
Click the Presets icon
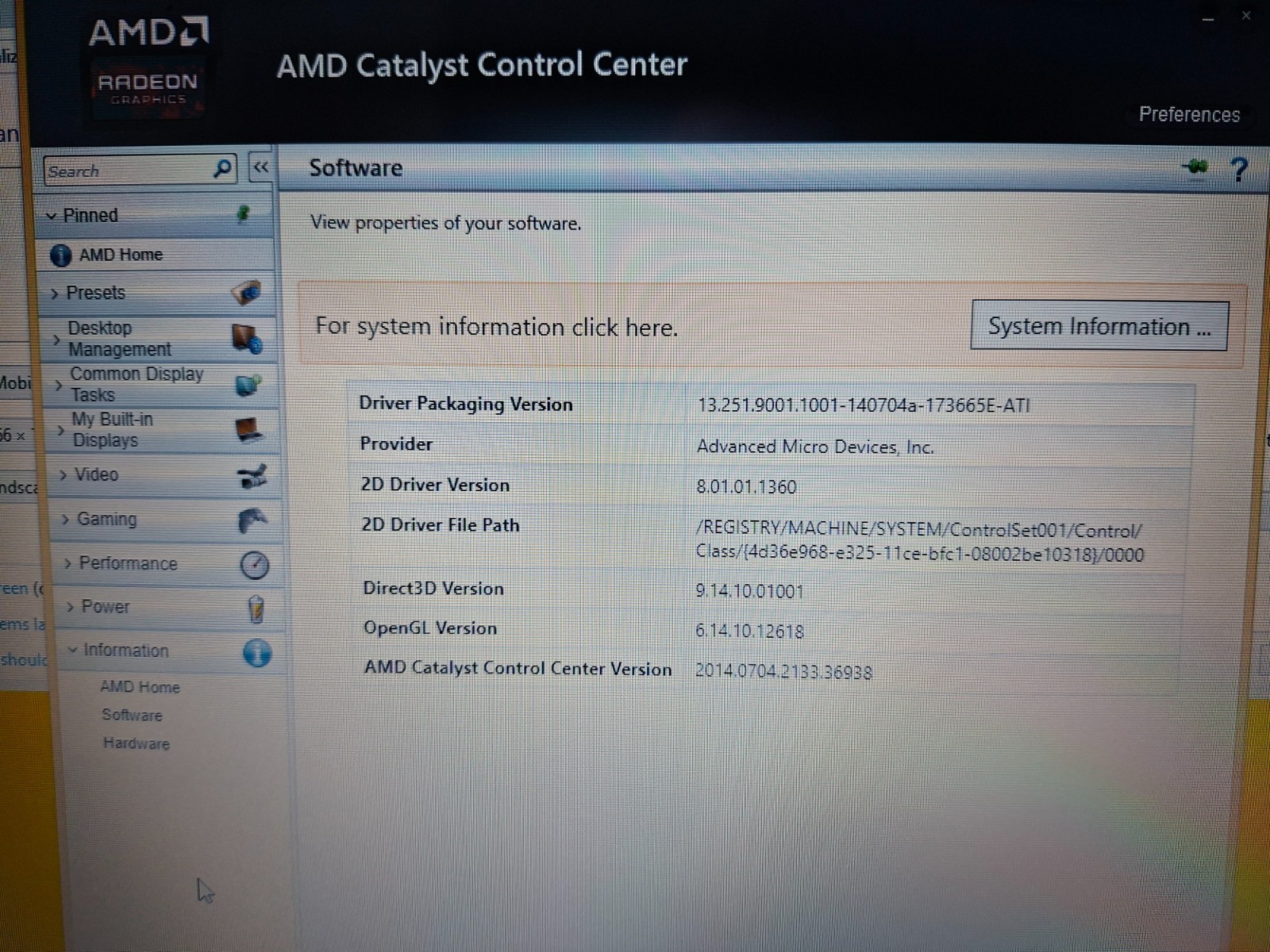247,293
